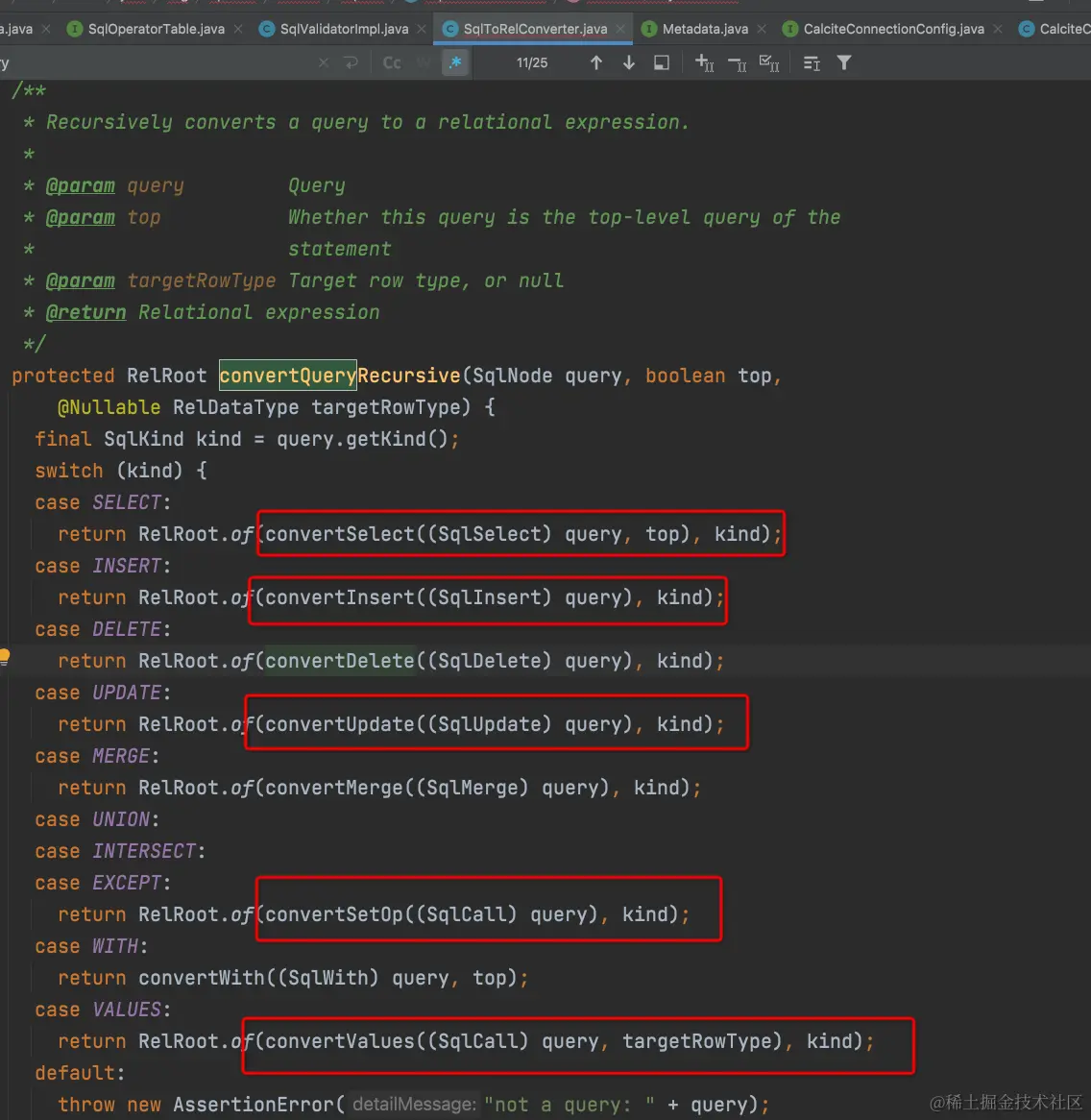Select all occurrences icon
Screen dimensions: 1091x1120
tap(769, 62)
